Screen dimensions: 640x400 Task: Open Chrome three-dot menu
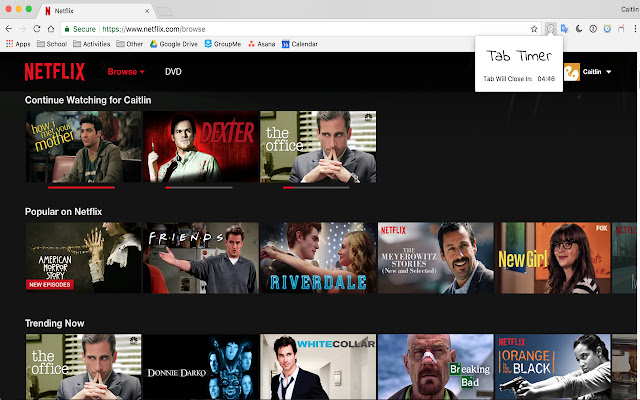click(635, 29)
